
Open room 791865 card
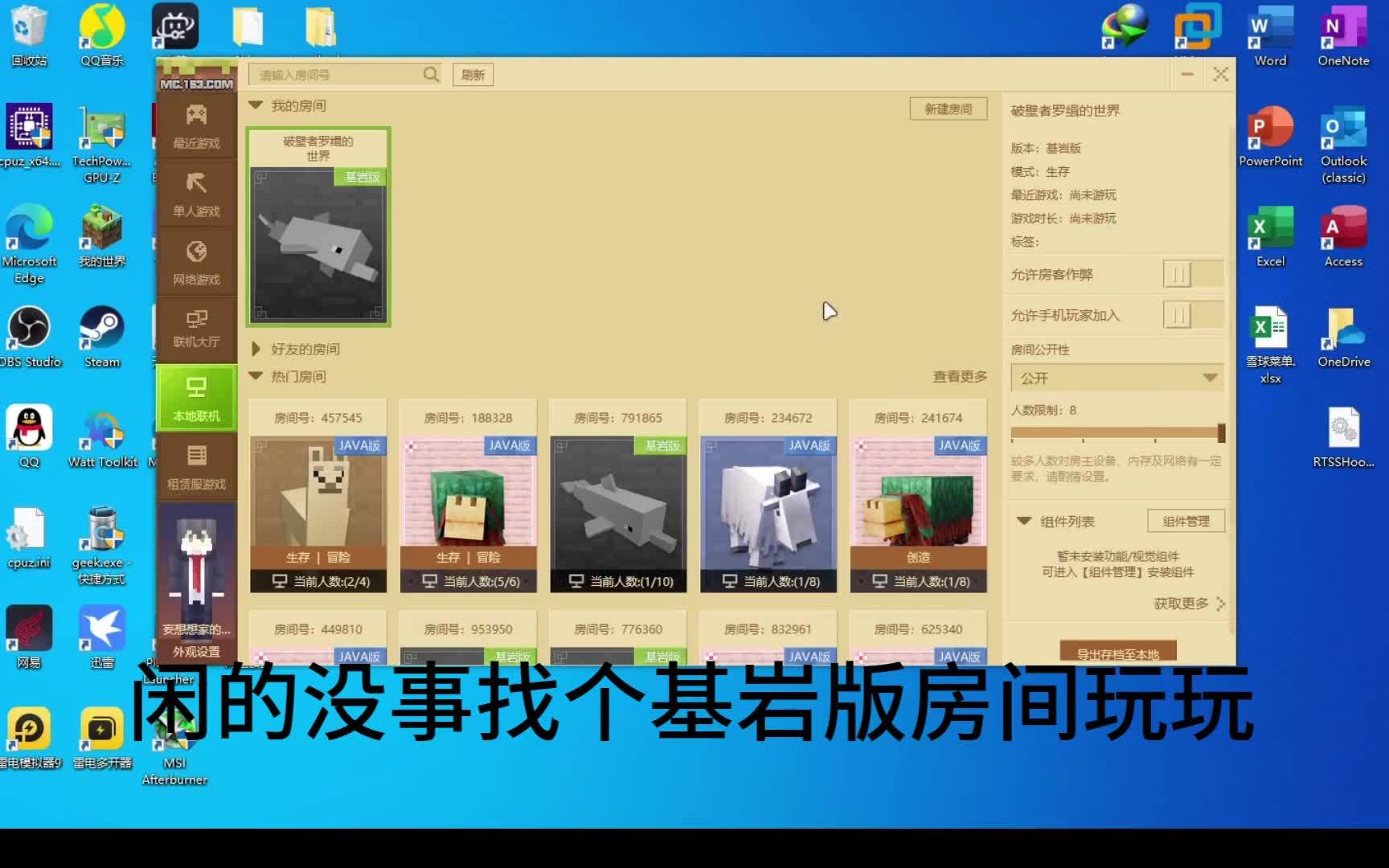click(618, 496)
